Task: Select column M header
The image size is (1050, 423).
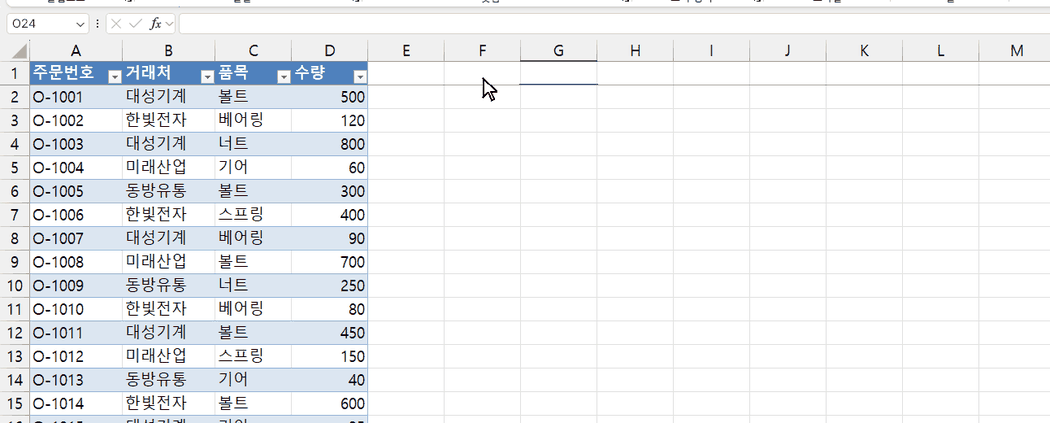Action: (x=1017, y=50)
